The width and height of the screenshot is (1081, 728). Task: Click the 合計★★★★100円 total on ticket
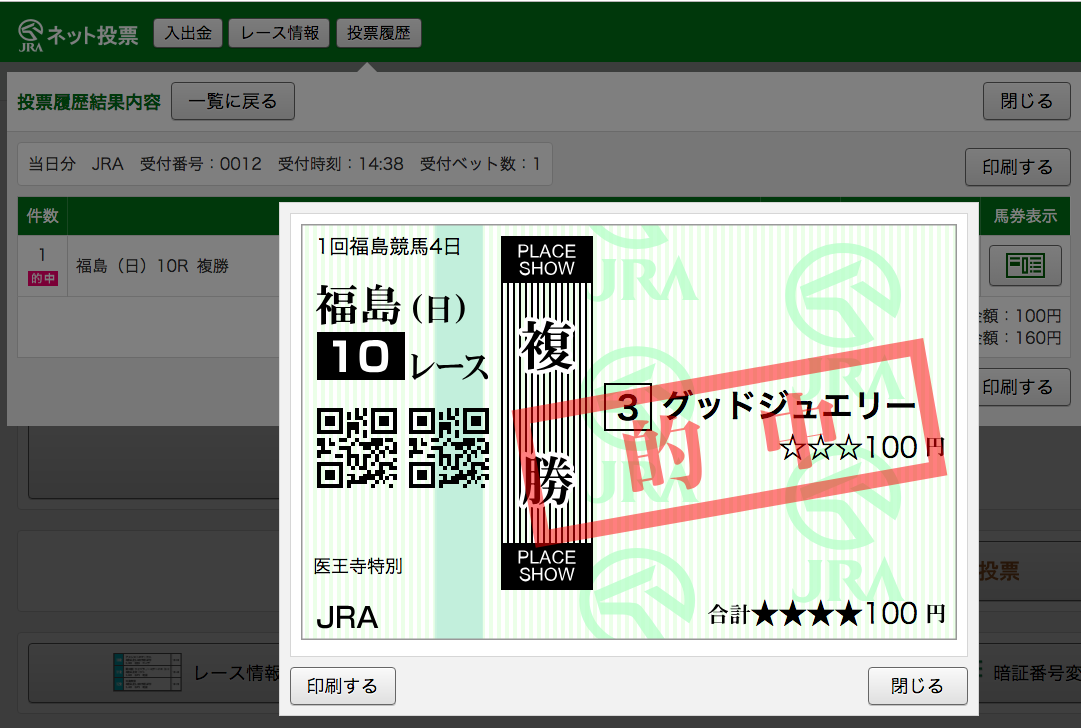click(x=827, y=613)
